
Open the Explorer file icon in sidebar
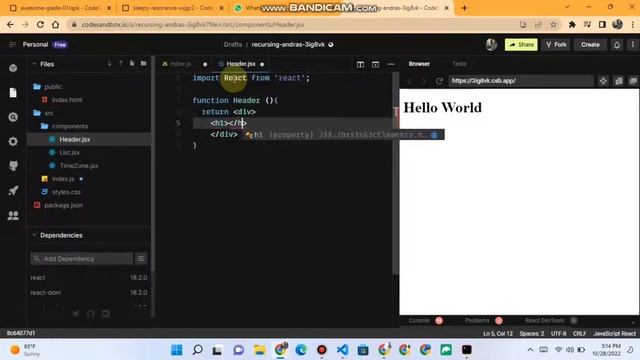[x=13, y=93]
